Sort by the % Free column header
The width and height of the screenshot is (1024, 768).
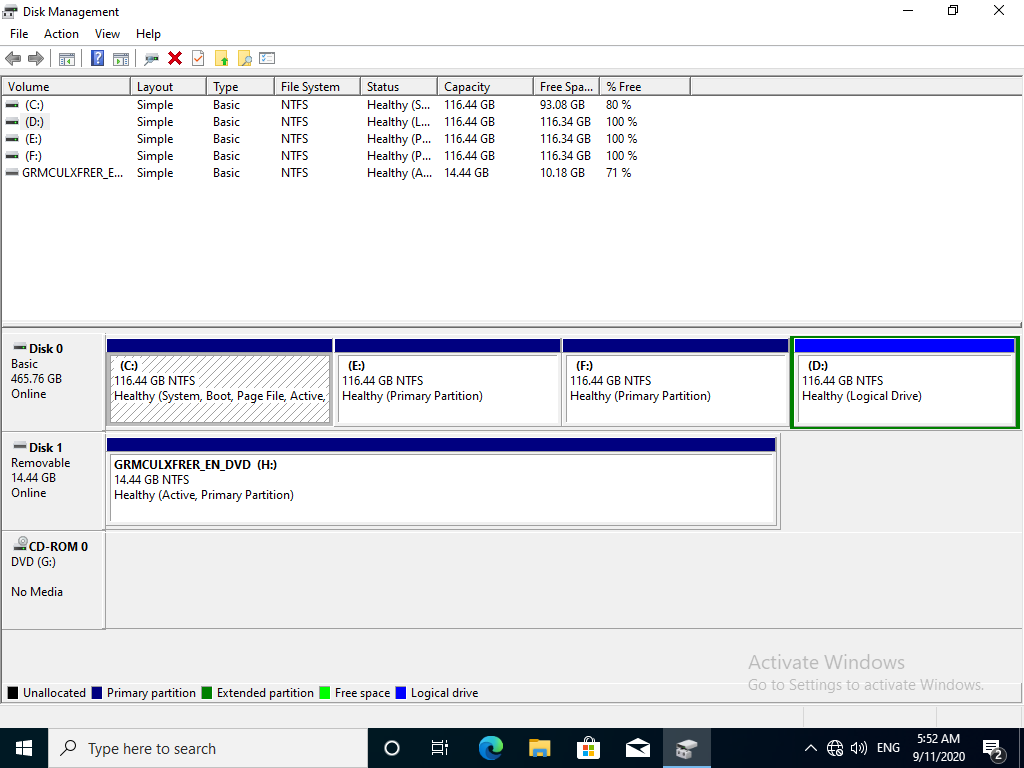(x=645, y=87)
